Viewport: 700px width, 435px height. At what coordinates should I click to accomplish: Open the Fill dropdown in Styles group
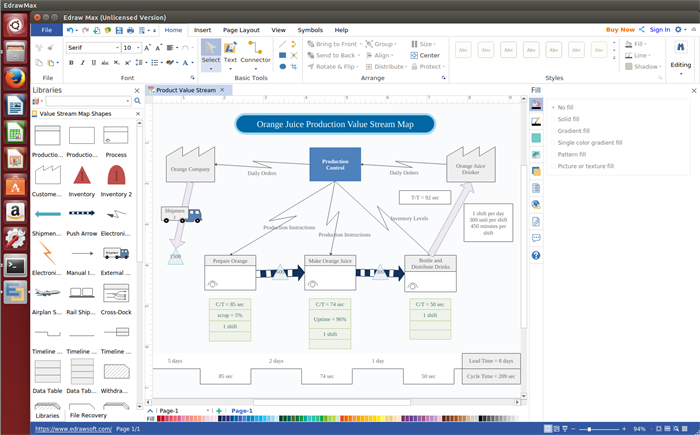642,44
